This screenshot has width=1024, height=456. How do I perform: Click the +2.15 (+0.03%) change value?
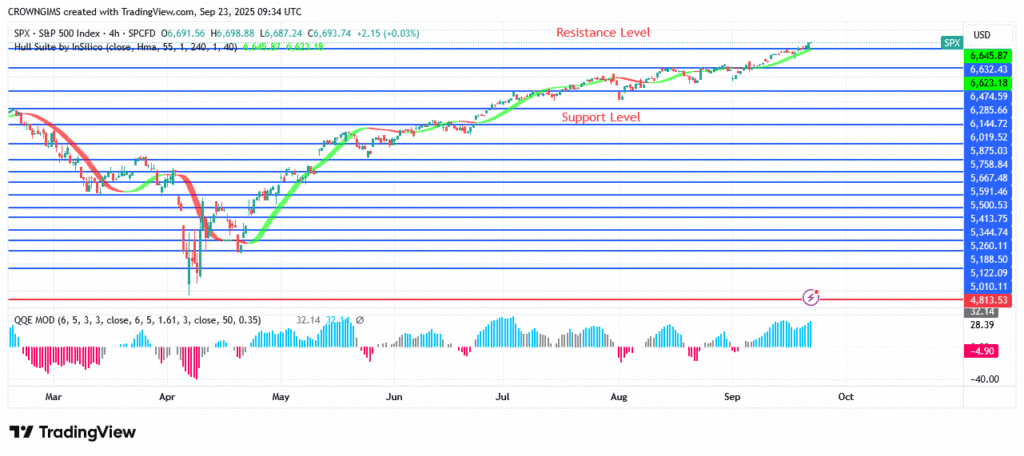click(x=388, y=33)
